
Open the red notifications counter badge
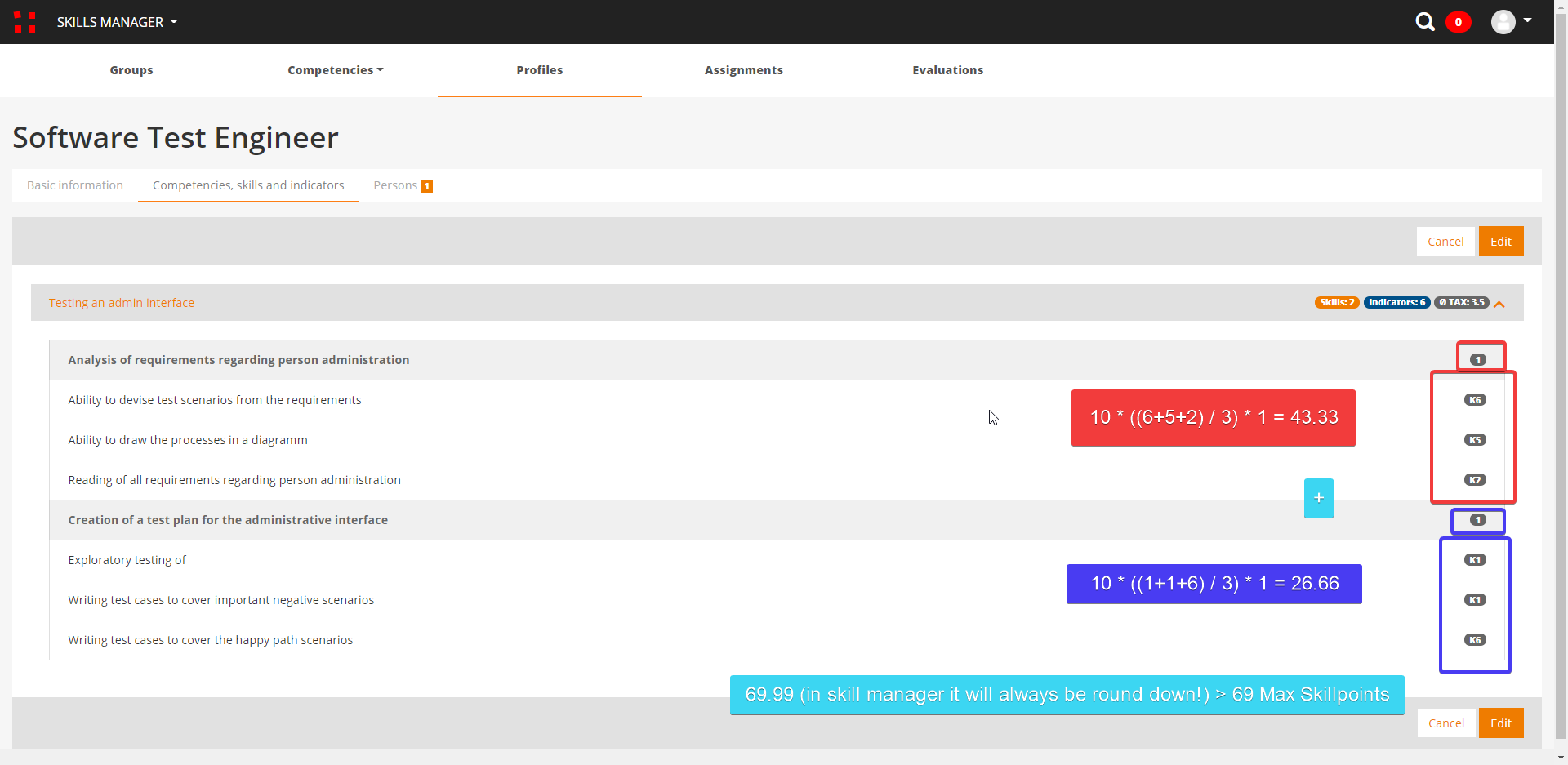1459,22
